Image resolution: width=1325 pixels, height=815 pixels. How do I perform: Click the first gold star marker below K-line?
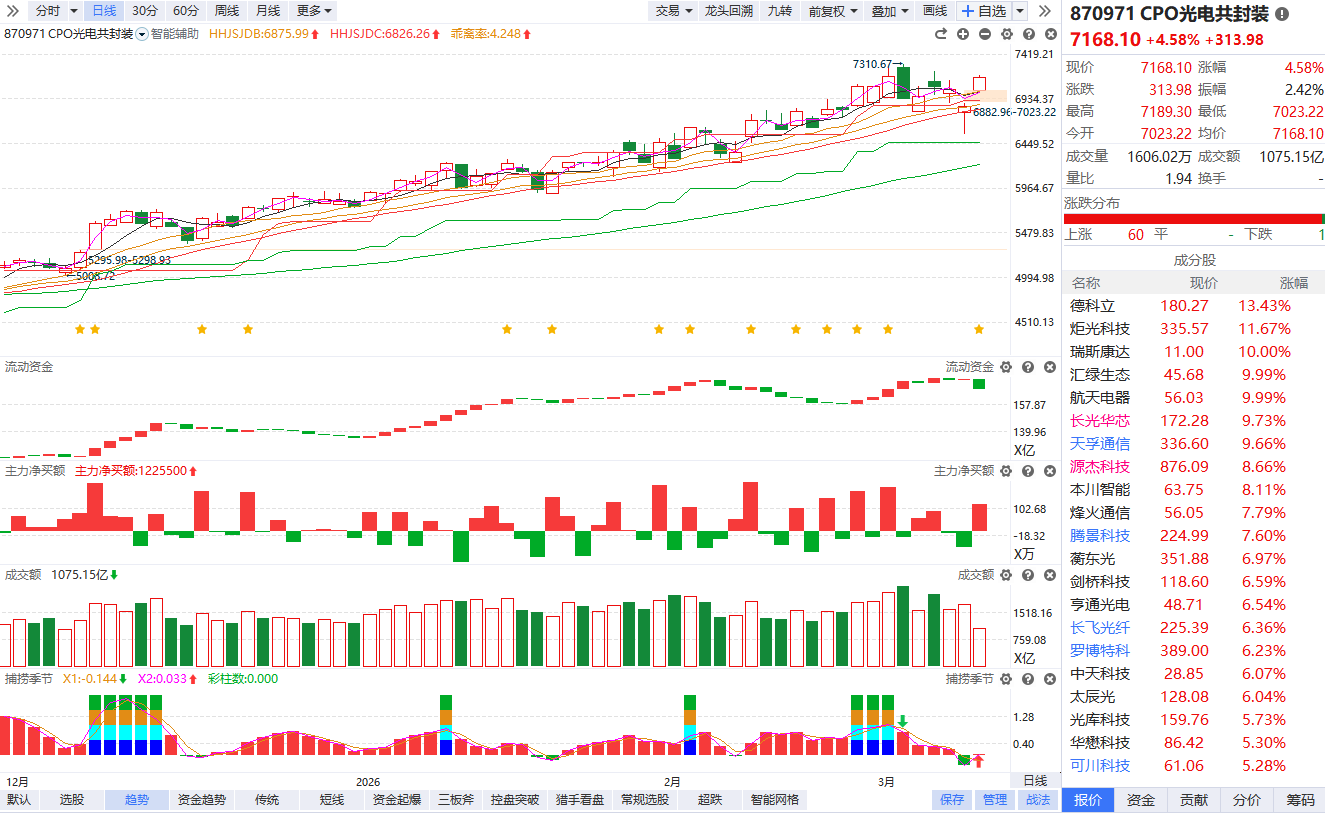pos(79,329)
